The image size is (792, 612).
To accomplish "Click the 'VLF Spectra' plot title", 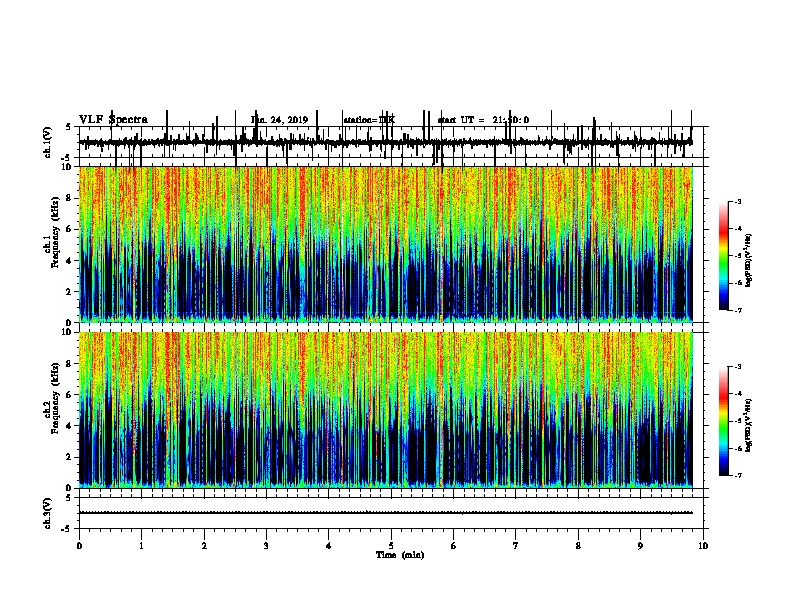I will click(113, 120).
